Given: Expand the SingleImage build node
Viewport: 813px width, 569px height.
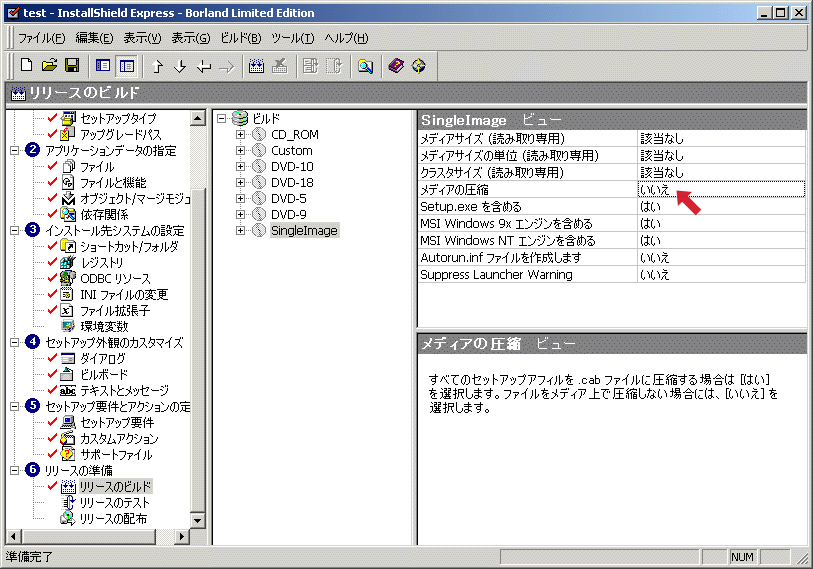Looking at the screenshot, I should (x=240, y=230).
